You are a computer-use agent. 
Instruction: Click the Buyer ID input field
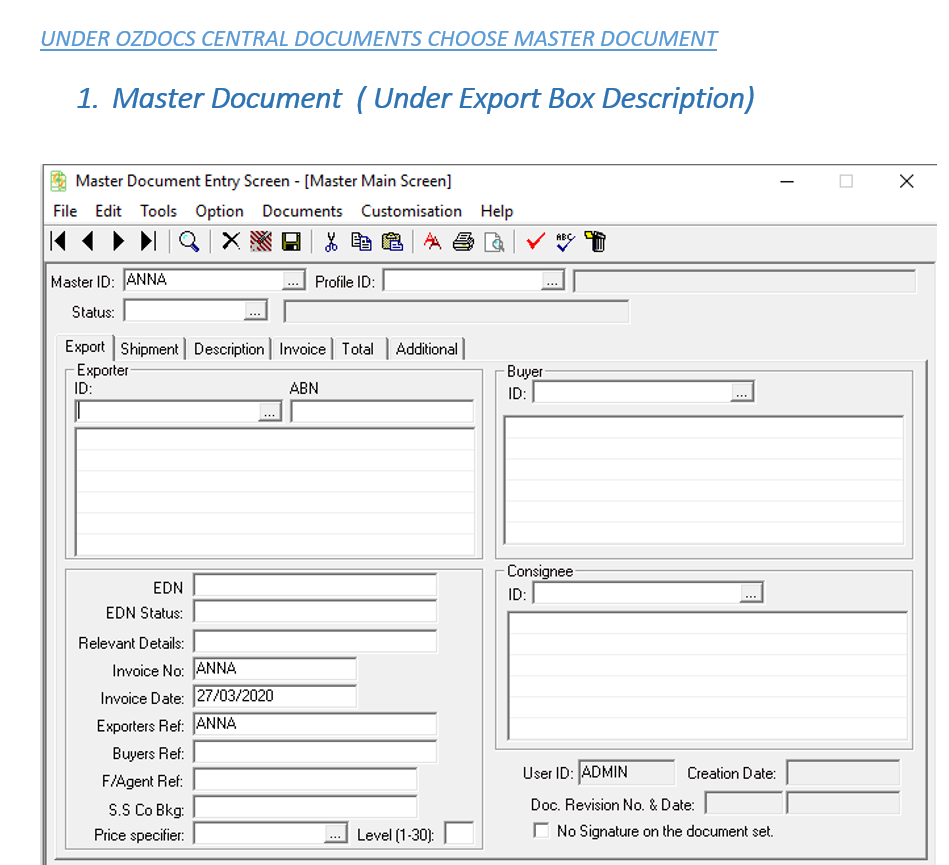point(632,392)
